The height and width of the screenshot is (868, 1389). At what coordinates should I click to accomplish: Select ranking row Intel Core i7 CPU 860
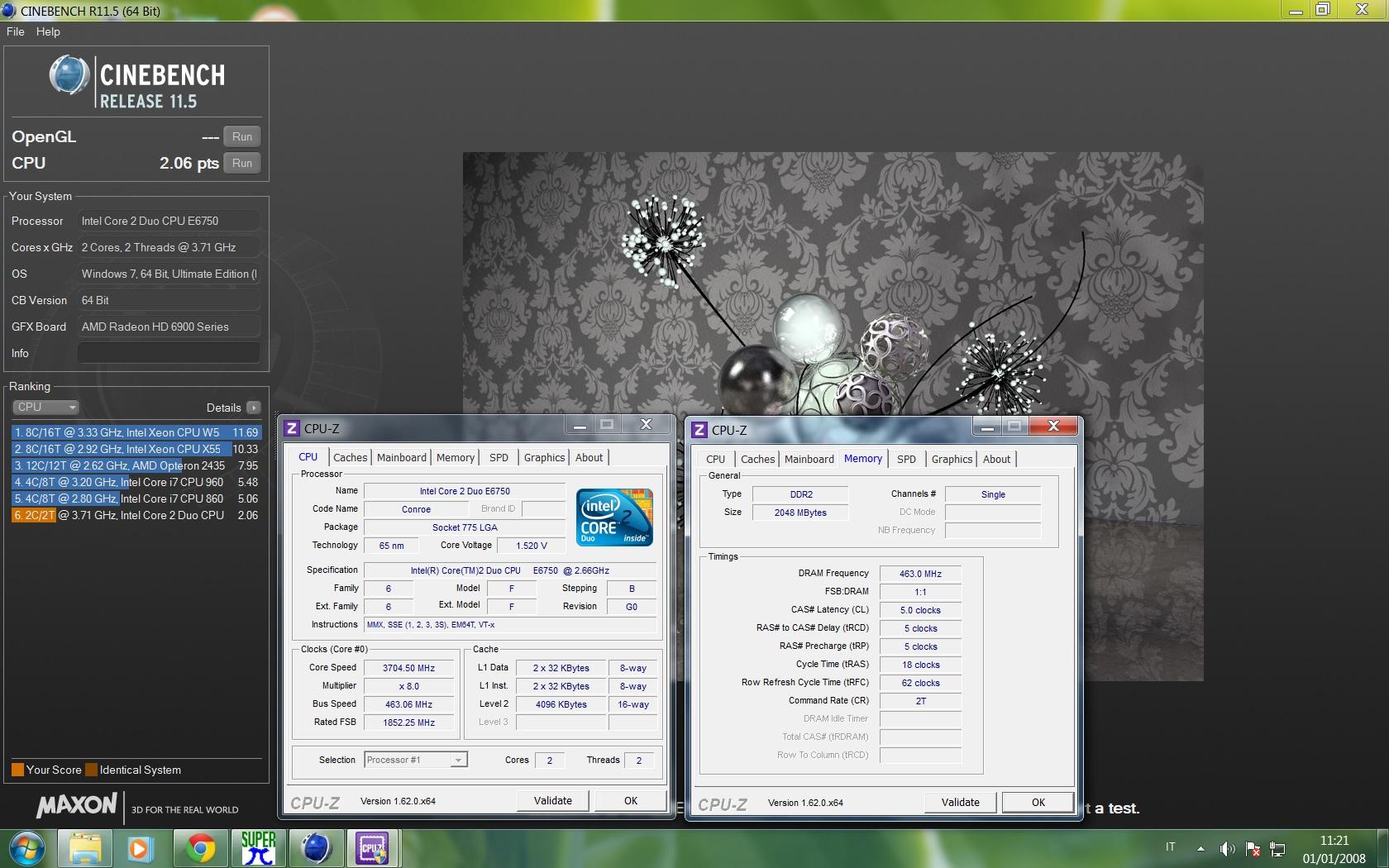(x=136, y=498)
